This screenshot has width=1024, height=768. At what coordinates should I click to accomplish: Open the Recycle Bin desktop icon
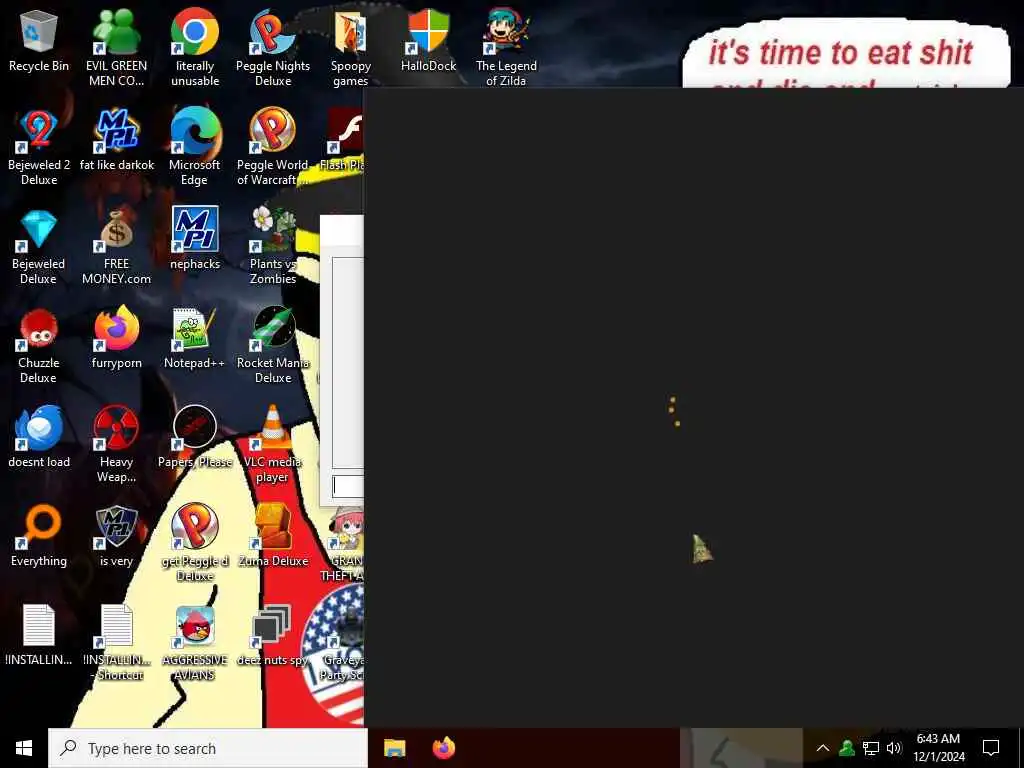(x=39, y=42)
